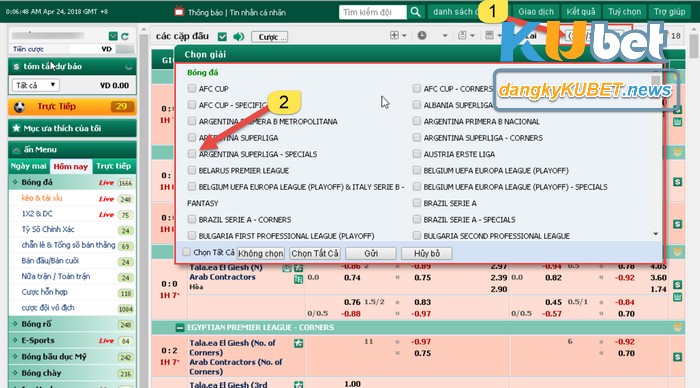Click the star icon in Mục ưa thích
The width and height of the screenshot is (700, 388).
[x=17, y=129]
